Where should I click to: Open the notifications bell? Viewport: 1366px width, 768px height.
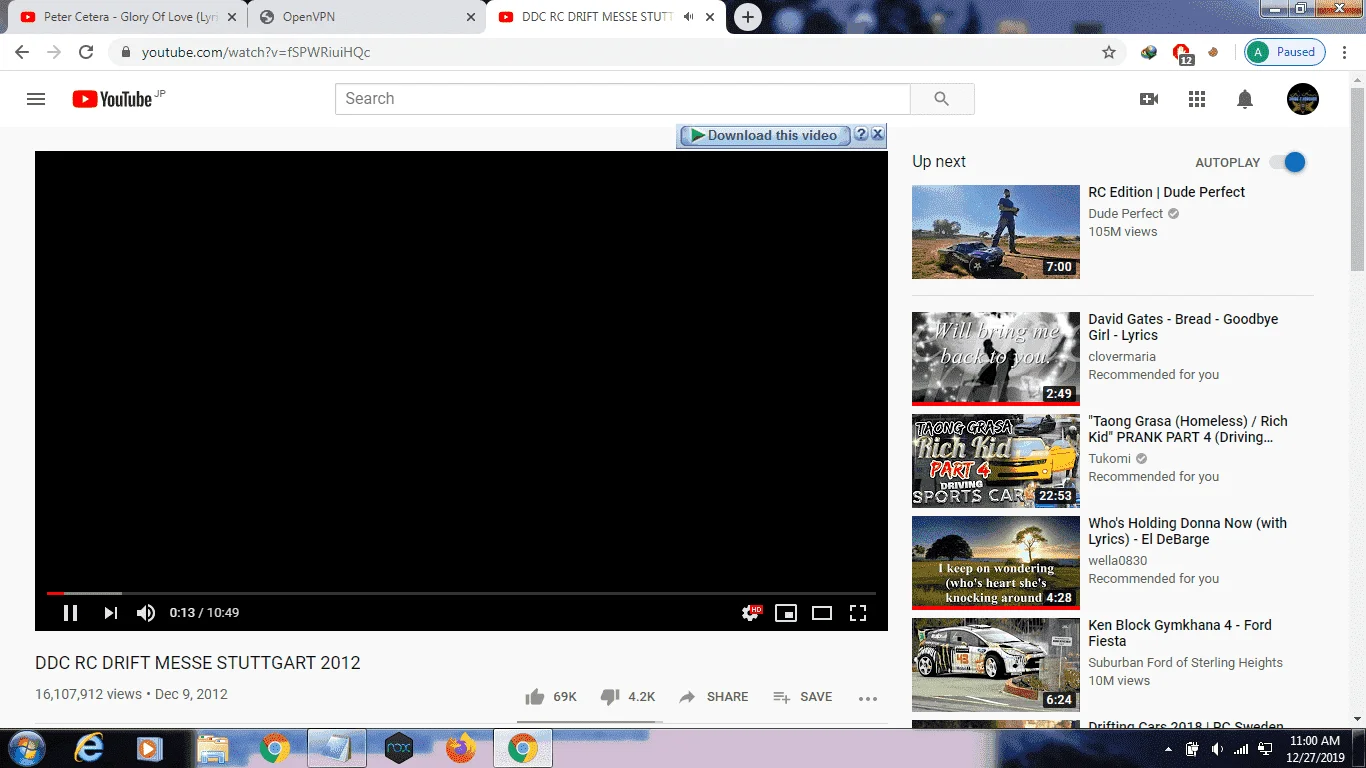[x=1245, y=99]
